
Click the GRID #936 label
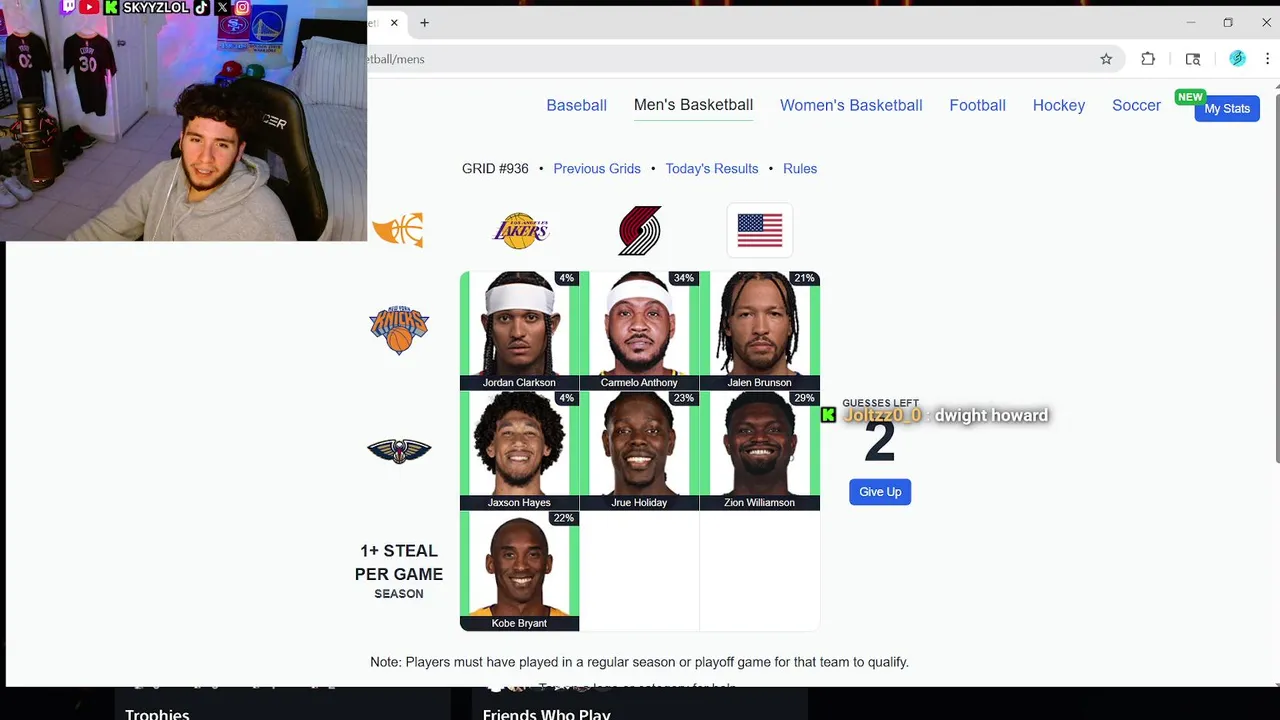click(495, 168)
